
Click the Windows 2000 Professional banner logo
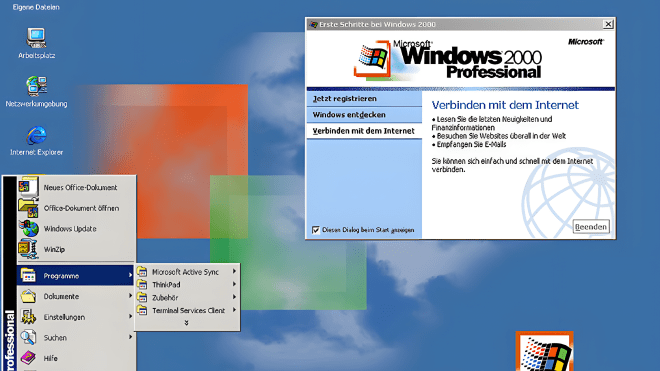448,59
